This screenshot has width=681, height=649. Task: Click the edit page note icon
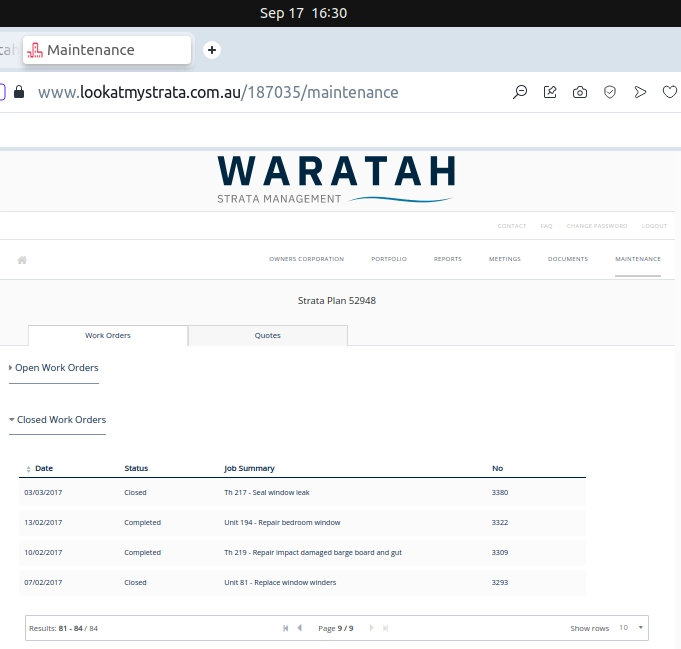[x=550, y=92]
